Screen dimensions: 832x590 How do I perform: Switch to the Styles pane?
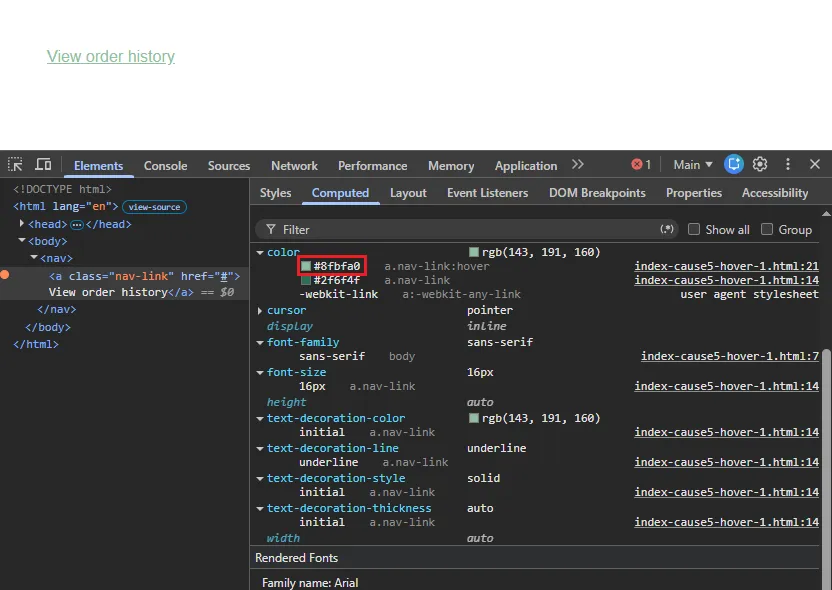pos(275,193)
